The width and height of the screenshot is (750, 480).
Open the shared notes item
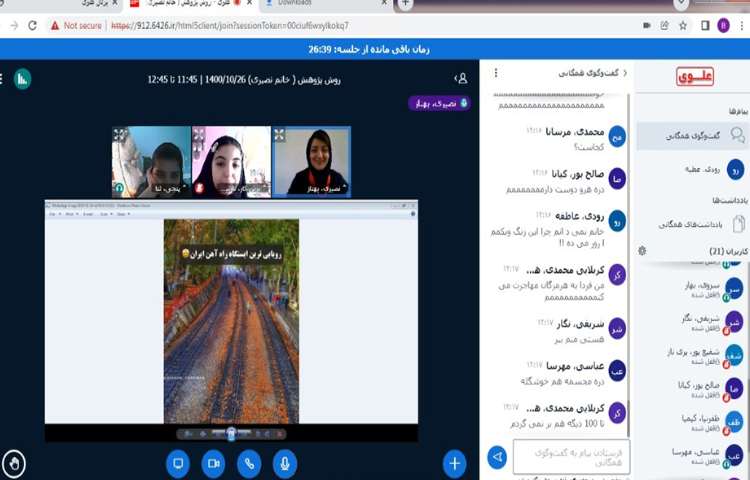pyautogui.click(x=692, y=225)
